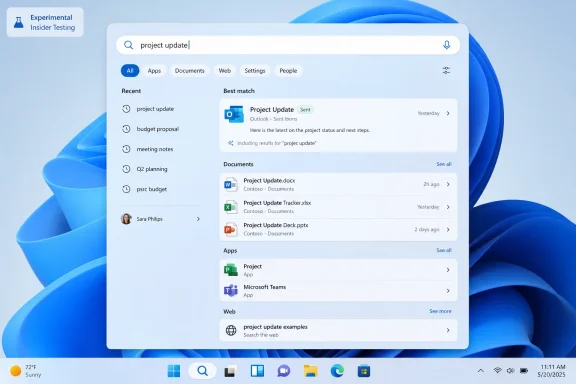Expand project update examples web chevron
Screen dimensions: 576x384
(x=448, y=330)
